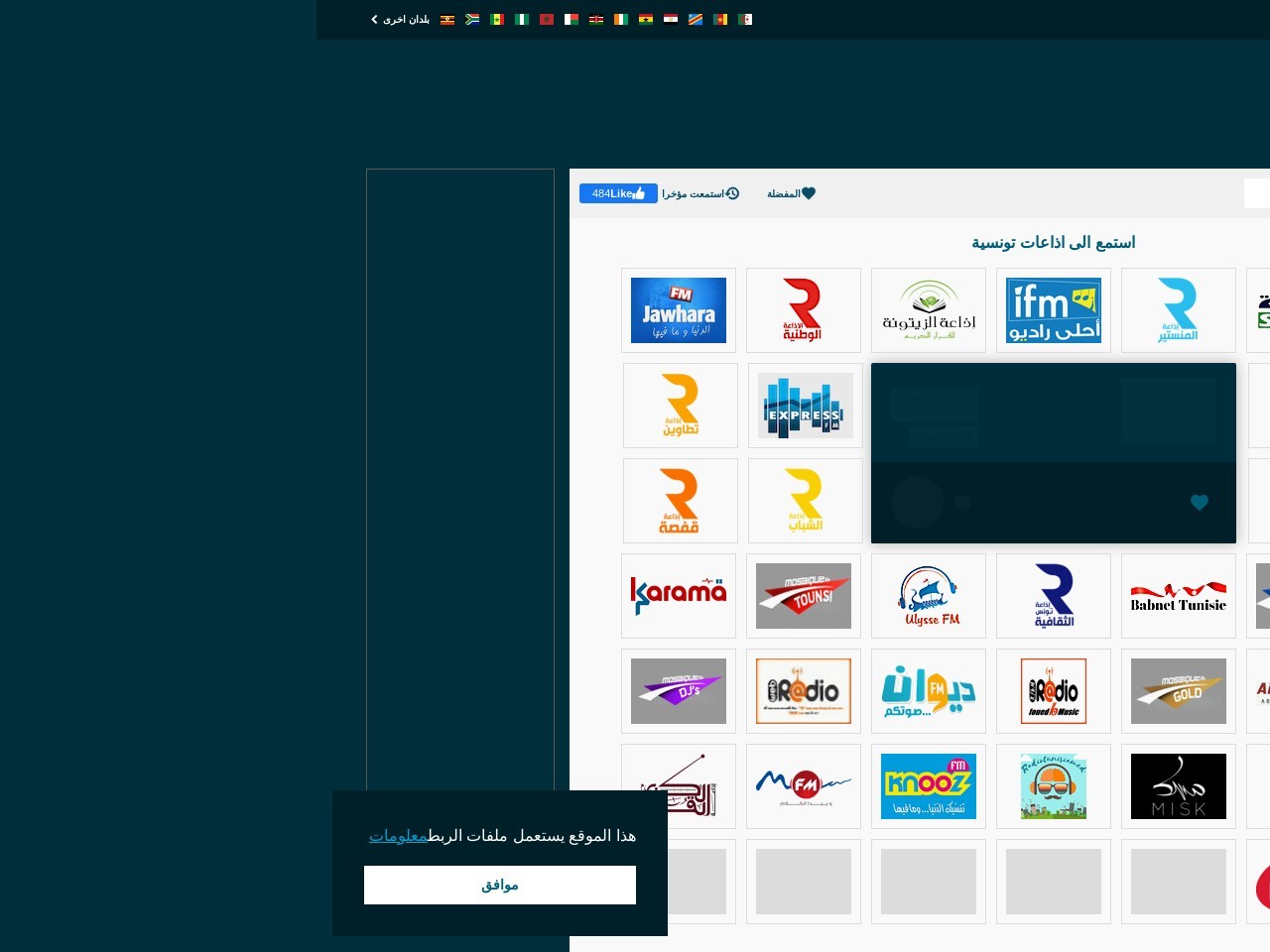Open Jawhara FM radio station

(679, 310)
